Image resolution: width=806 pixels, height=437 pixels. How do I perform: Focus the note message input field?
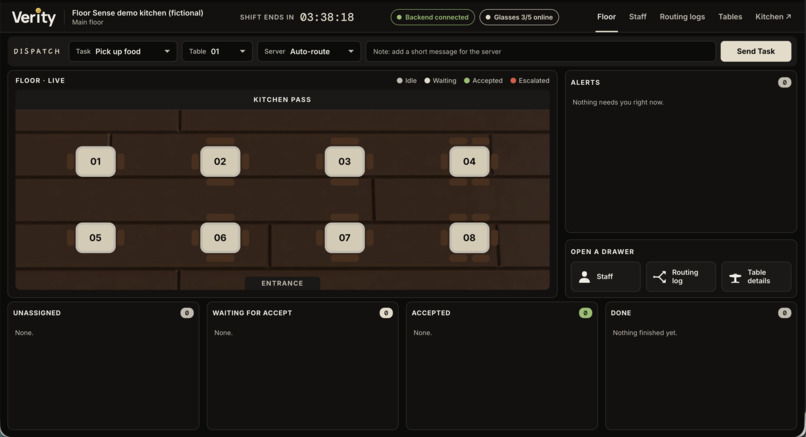coord(540,51)
